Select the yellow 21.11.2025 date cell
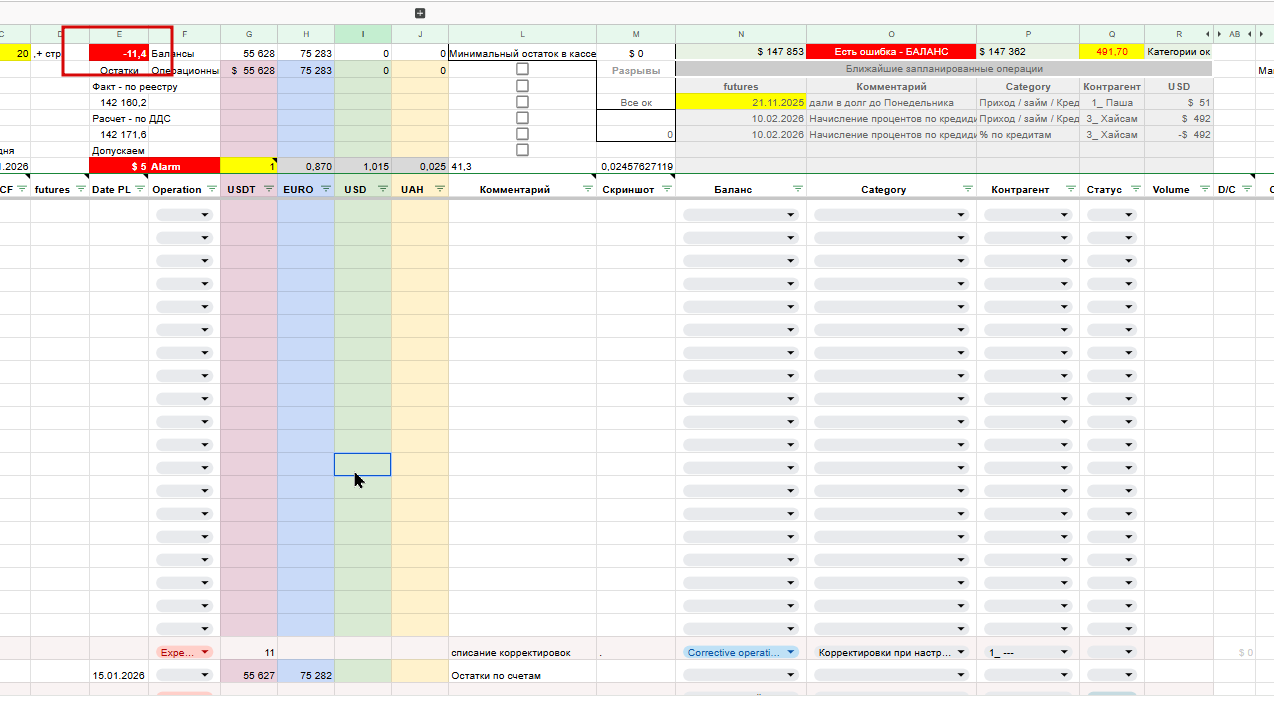Screen dimensions: 1274x702 click(x=741, y=102)
